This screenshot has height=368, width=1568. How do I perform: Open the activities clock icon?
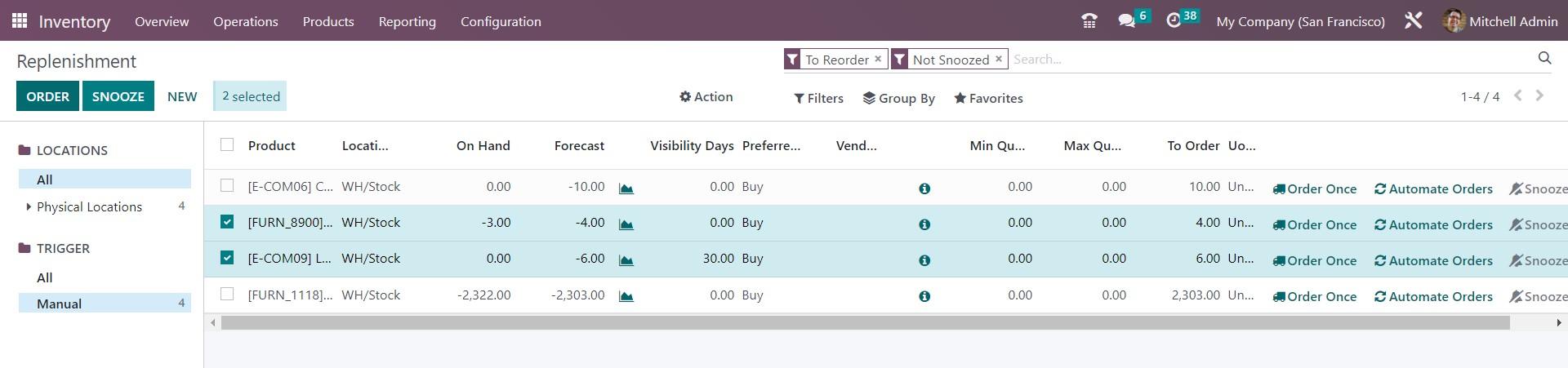(x=1174, y=21)
